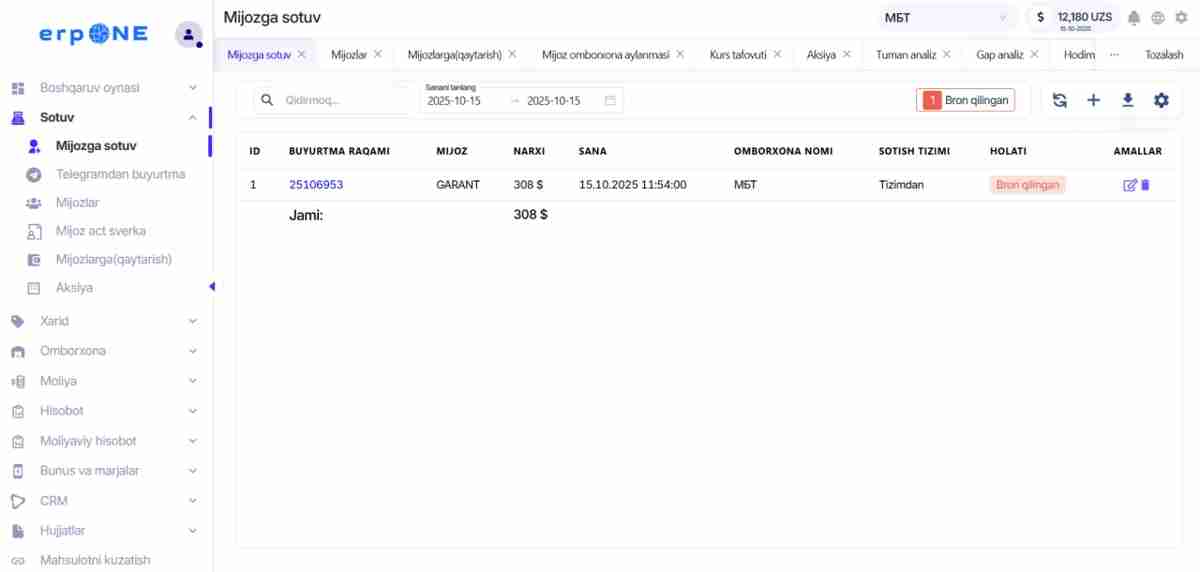Viewport: 1200px width, 572px height.
Task: Click the refresh icon in the toolbar
Action: pyautogui.click(x=1060, y=100)
